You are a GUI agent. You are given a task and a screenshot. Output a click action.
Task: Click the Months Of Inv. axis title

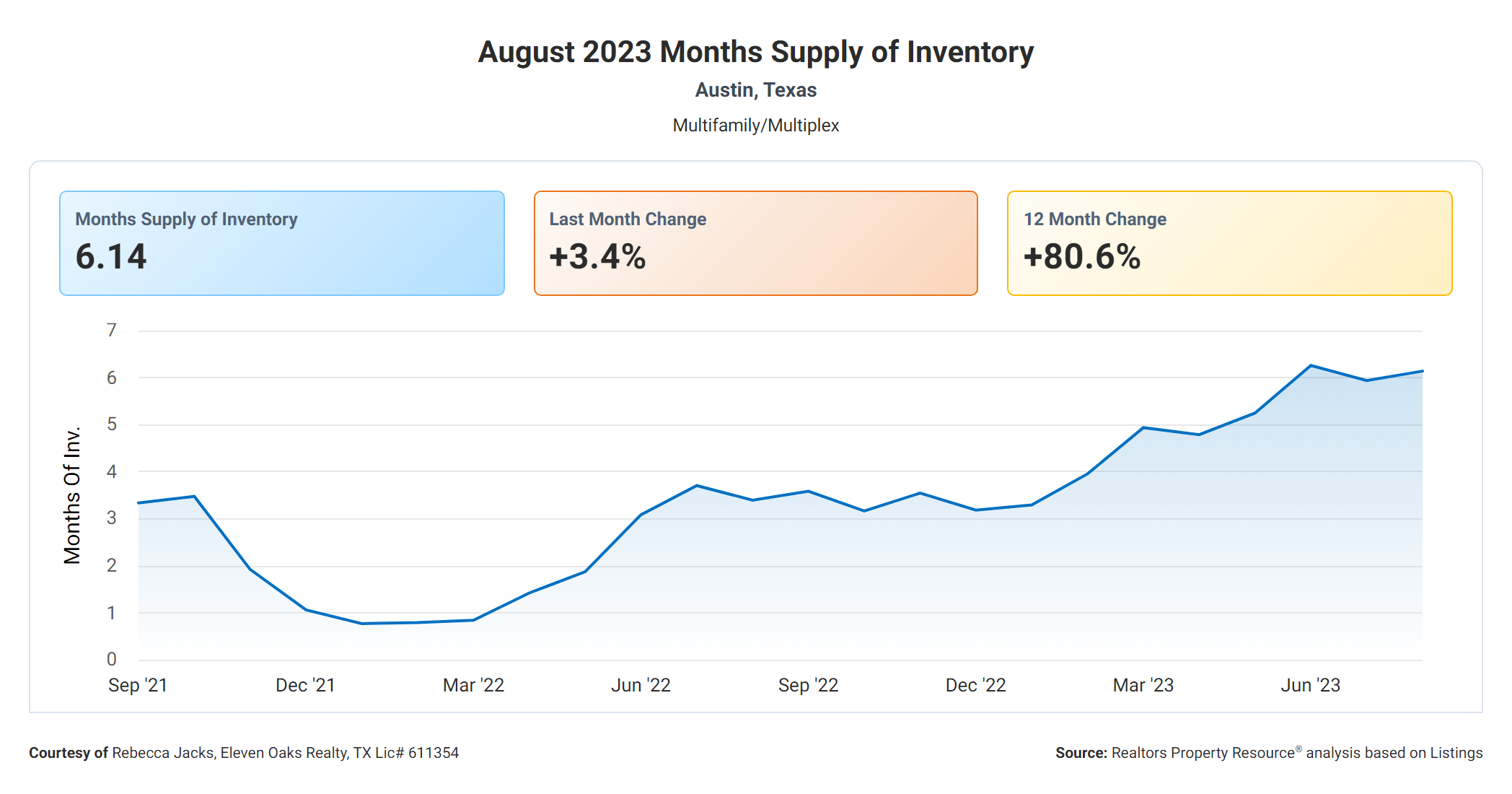[x=72, y=495]
